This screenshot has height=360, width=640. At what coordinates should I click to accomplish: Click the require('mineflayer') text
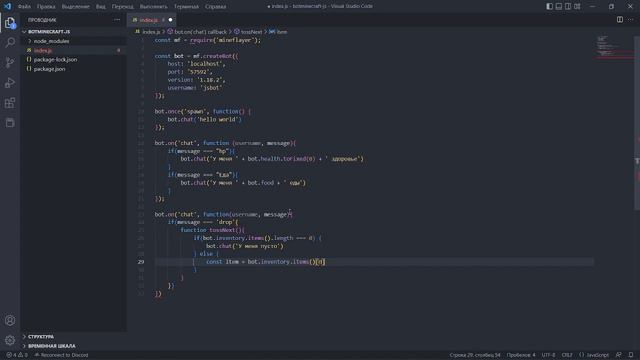[x=224, y=40]
